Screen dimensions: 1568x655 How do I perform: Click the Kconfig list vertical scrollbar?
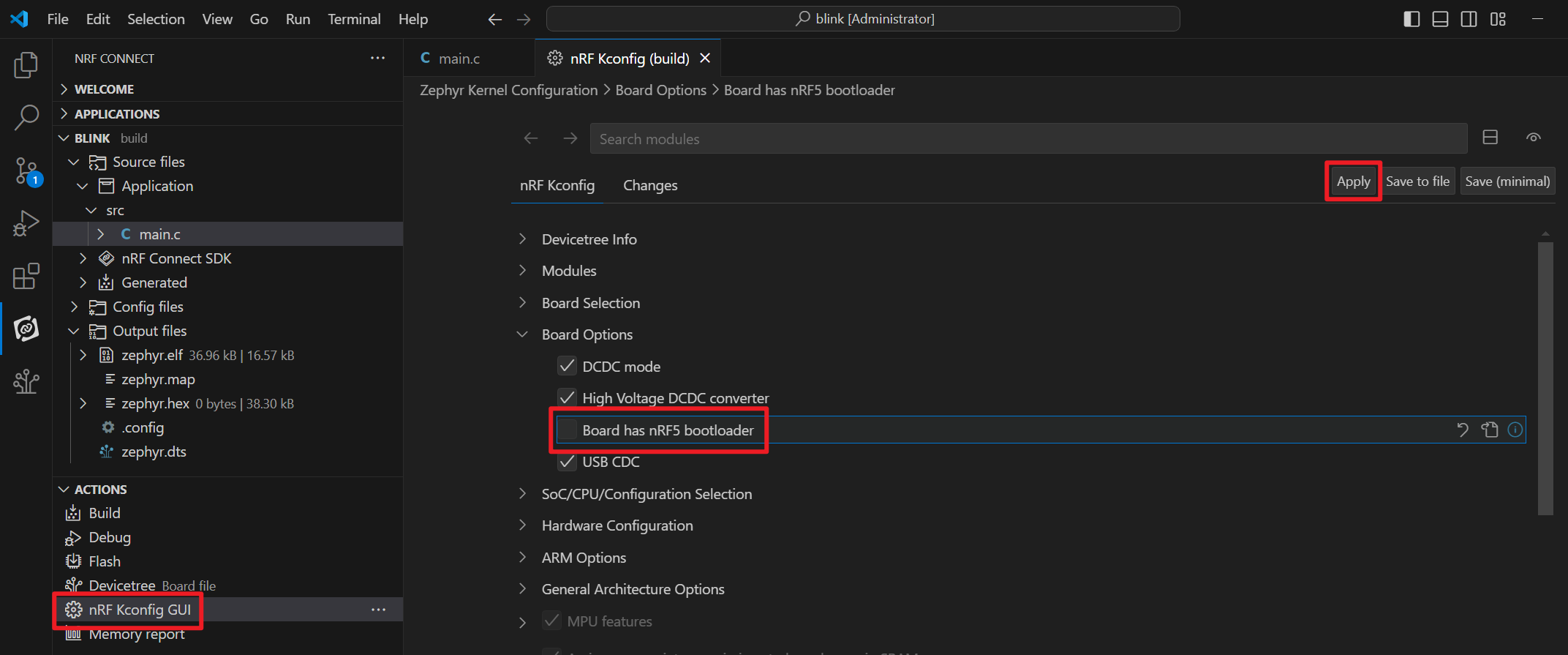pyautogui.click(x=1545, y=378)
